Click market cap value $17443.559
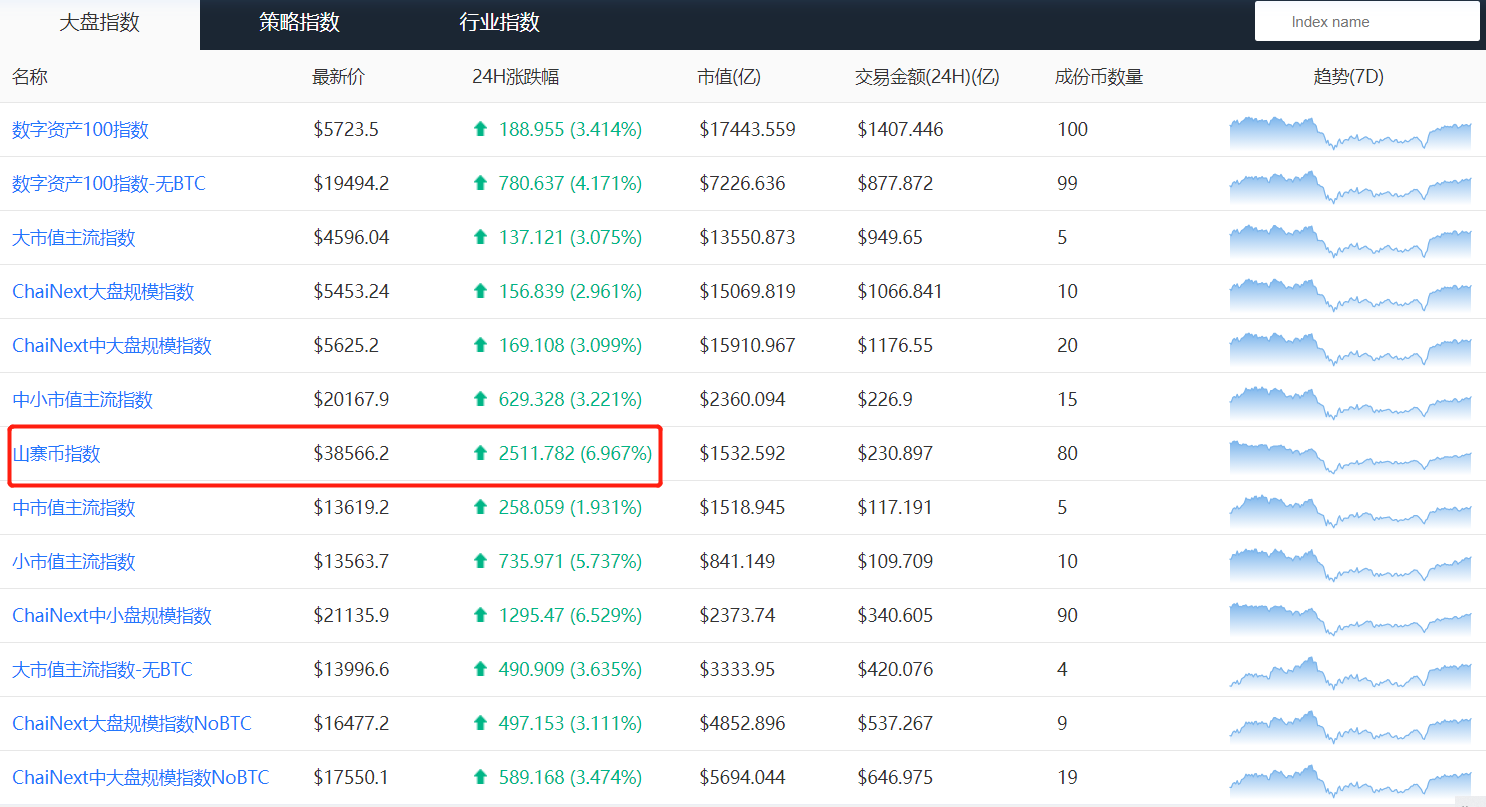The image size is (1486, 807). pyautogui.click(x=747, y=130)
